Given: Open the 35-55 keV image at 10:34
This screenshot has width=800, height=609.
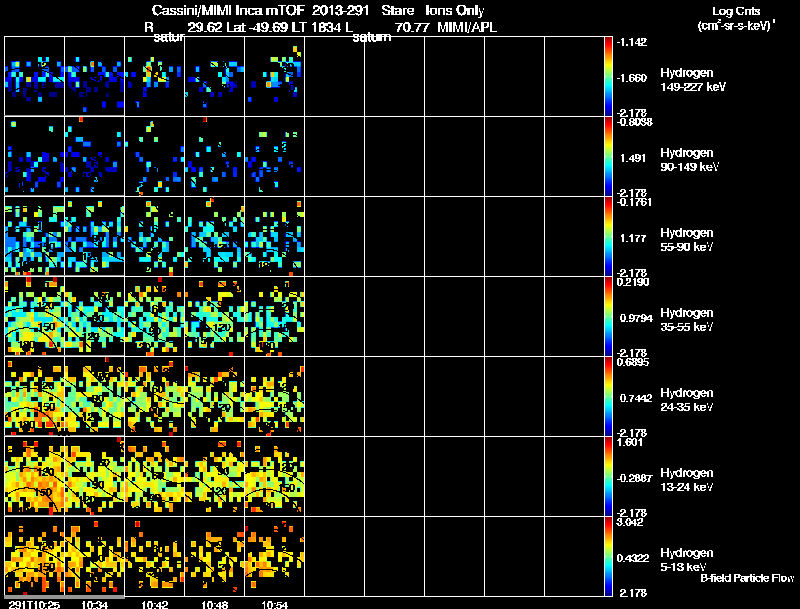Looking at the screenshot, I should pyautogui.click(x=94, y=316).
